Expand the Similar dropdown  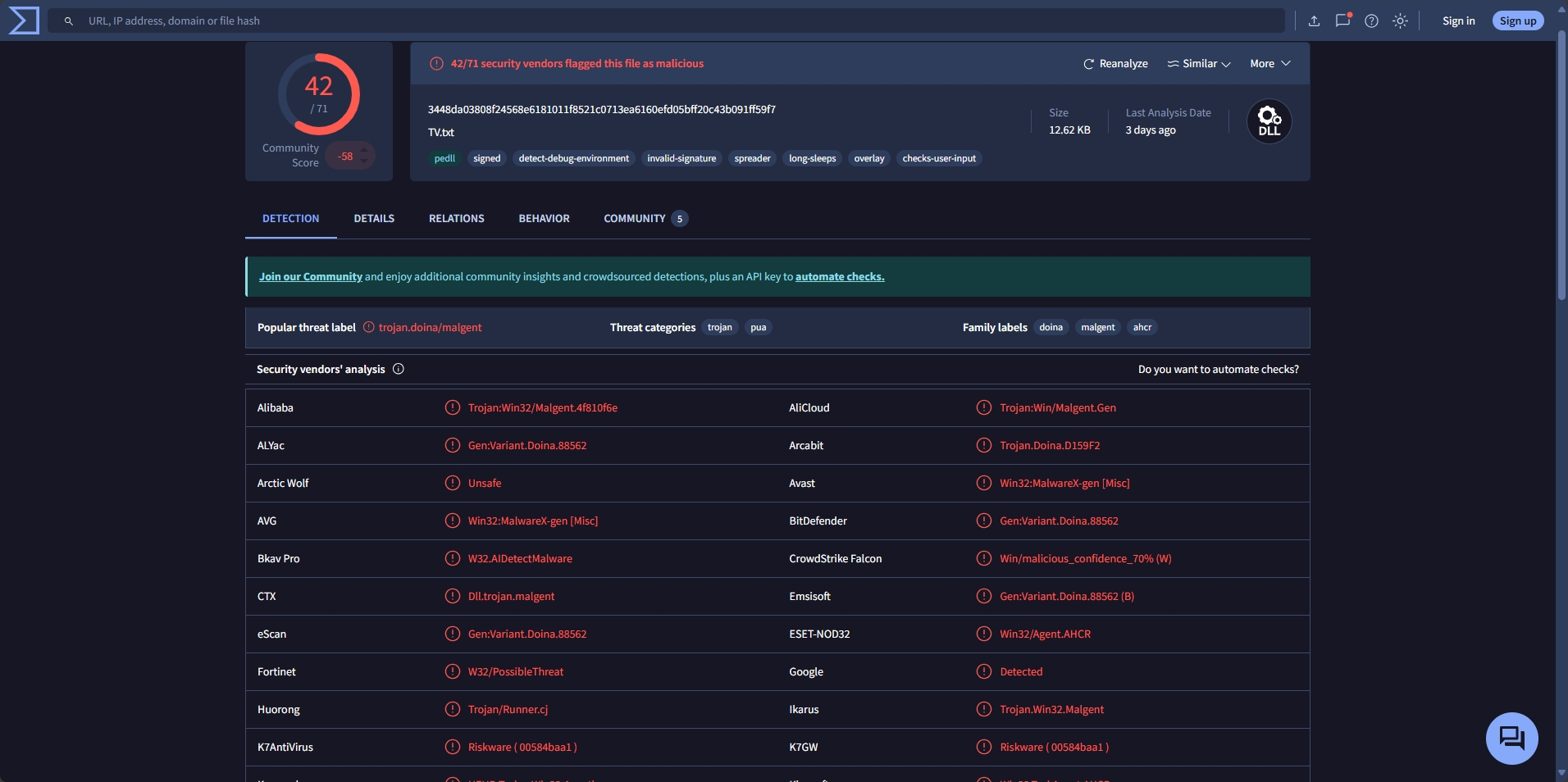coord(1198,63)
